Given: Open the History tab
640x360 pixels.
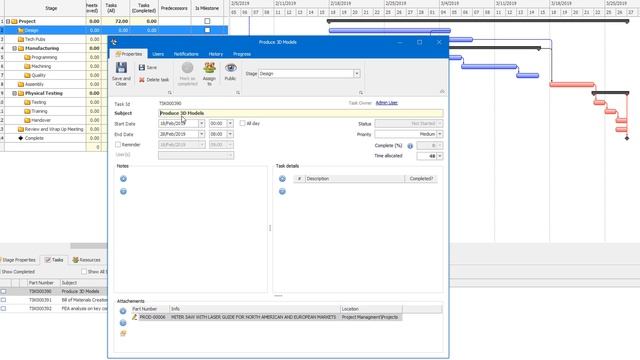Looking at the screenshot, I should [x=216, y=54].
